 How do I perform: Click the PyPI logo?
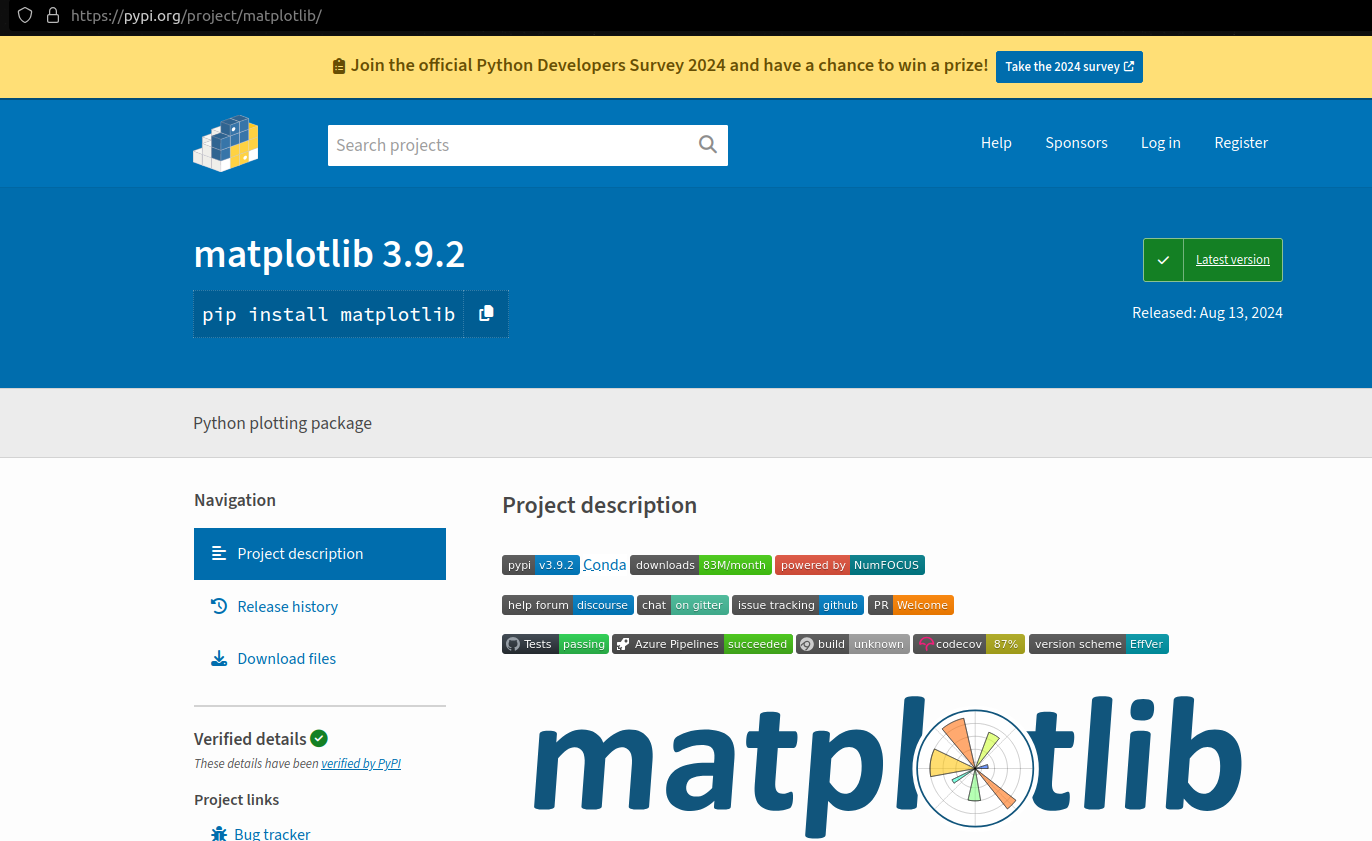coord(225,143)
